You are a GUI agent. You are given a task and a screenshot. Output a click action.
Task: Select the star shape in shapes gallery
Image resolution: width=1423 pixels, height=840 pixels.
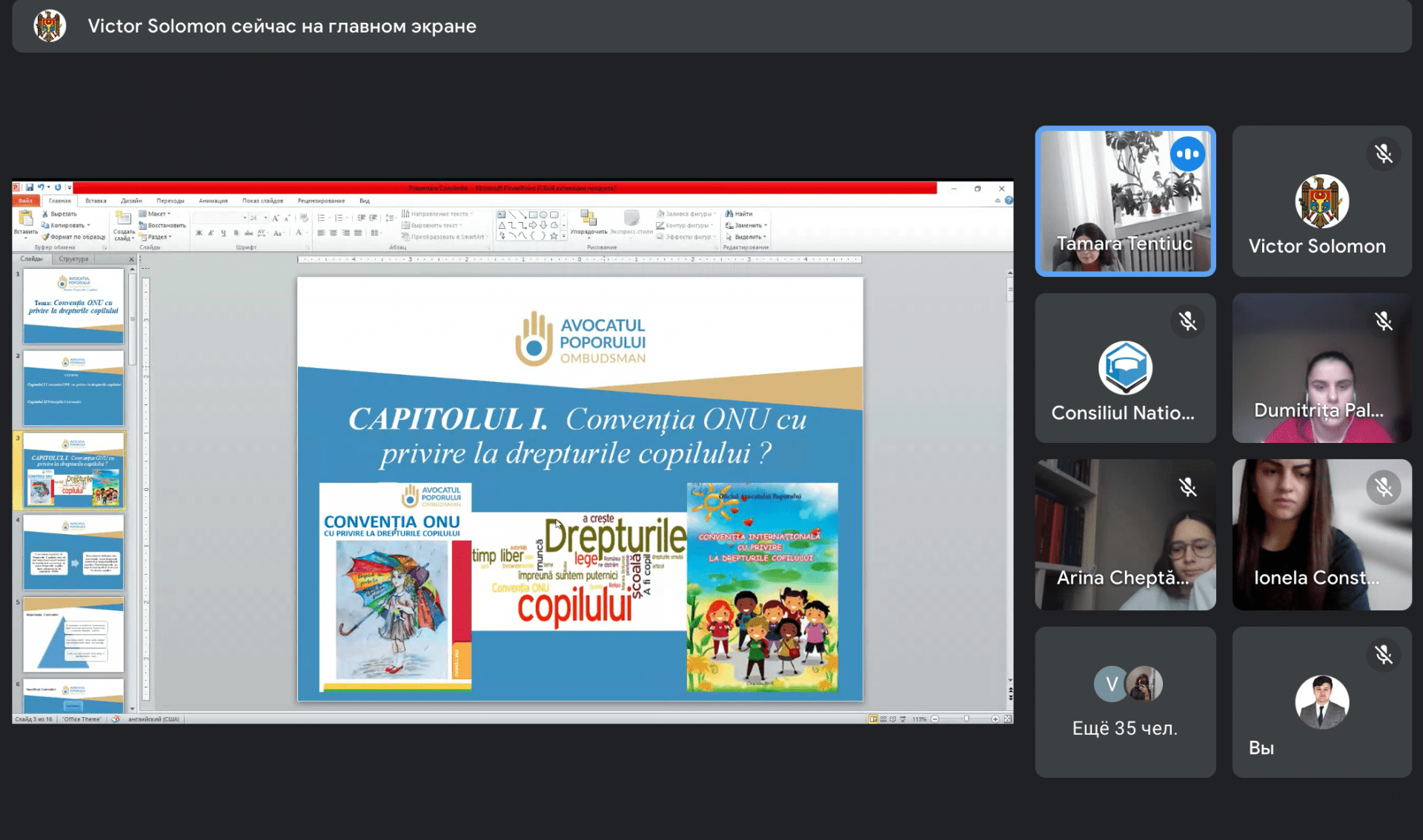click(x=554, y=236)
